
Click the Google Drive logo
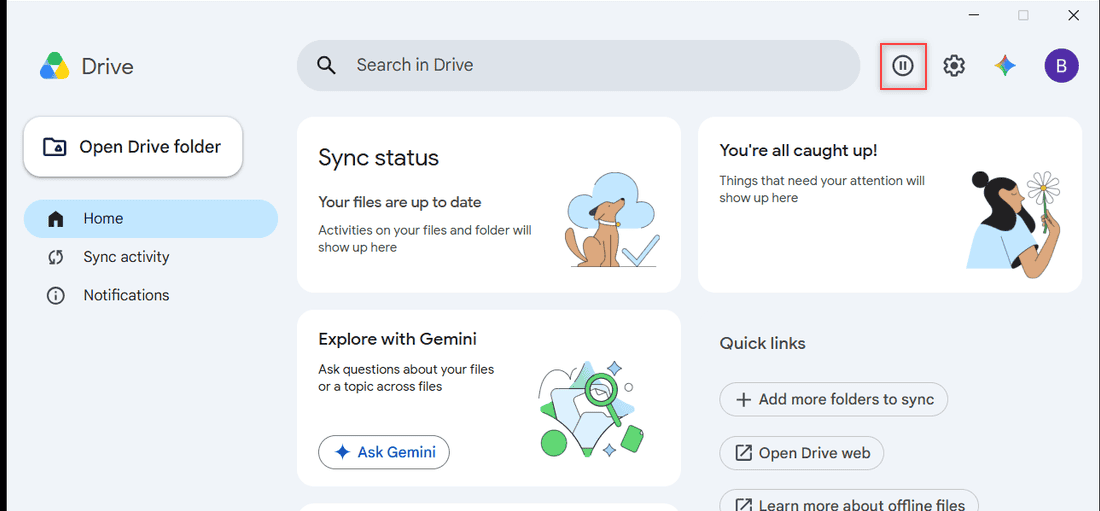click(x=54, y=67)
